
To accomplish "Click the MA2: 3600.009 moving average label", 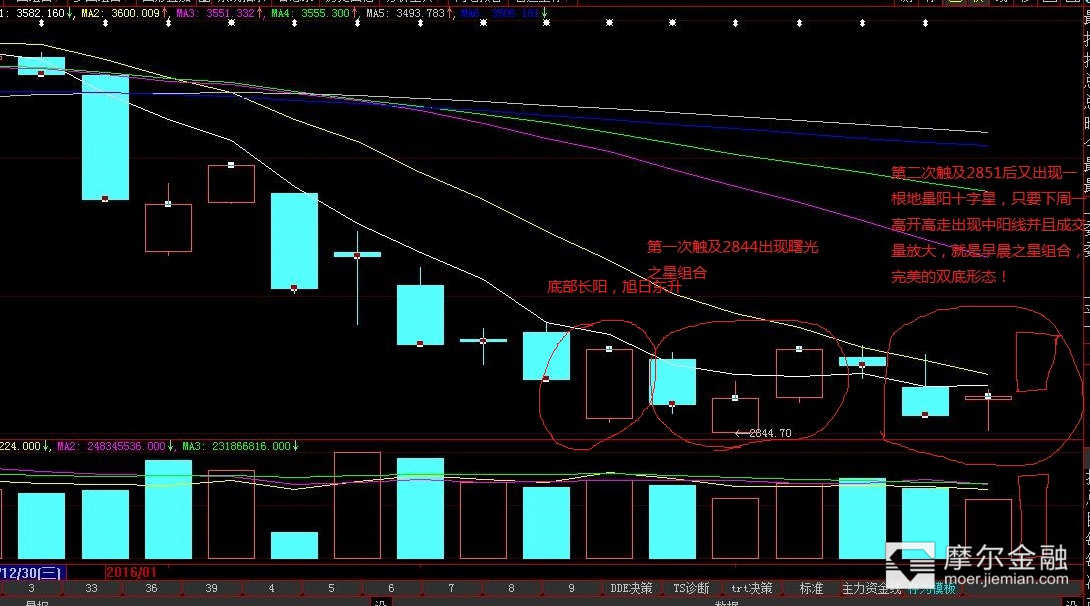I will point(124,13).
